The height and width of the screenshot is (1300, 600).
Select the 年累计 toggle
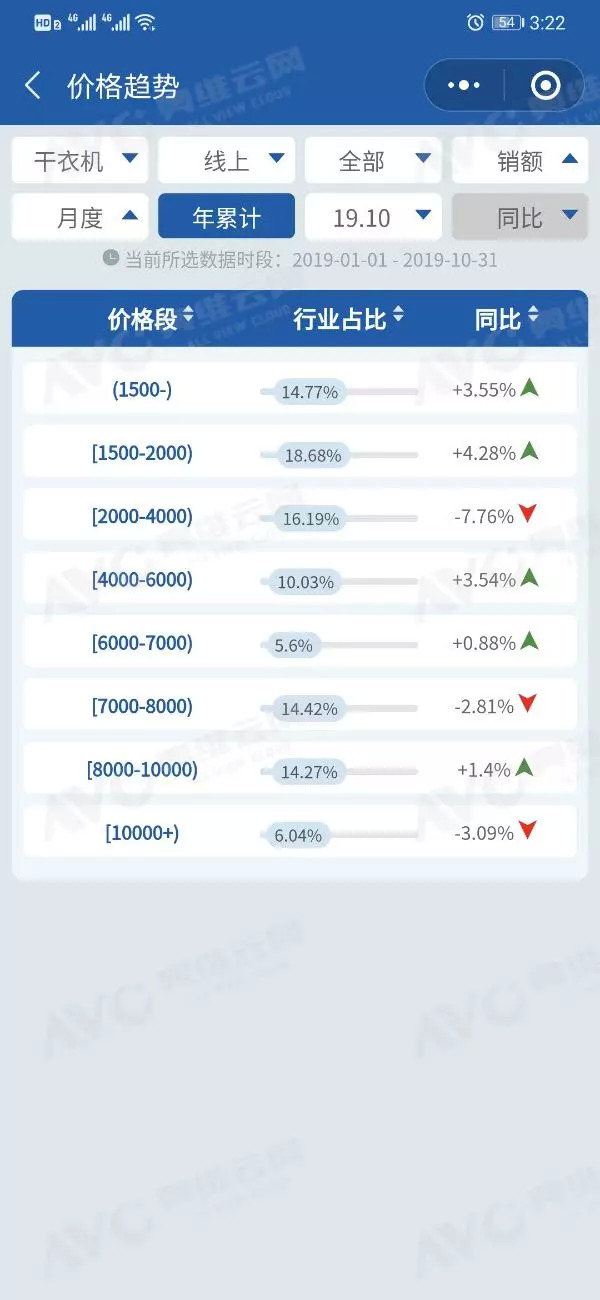pos(226,217)
